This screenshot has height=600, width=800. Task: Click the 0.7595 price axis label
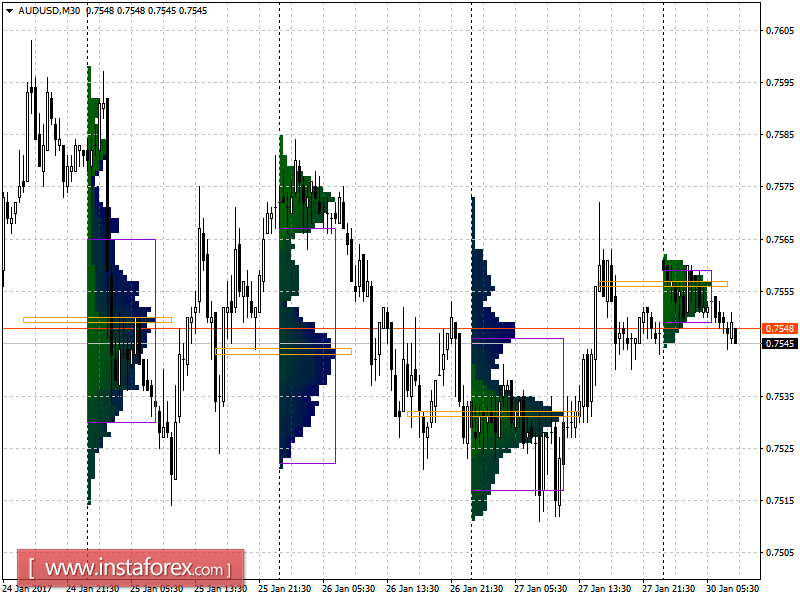[780, 83]
